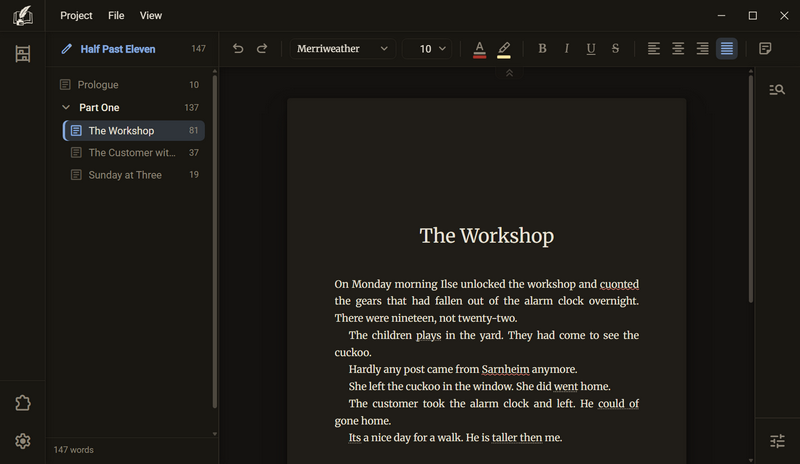Undo the last edit

coord(238,48)
